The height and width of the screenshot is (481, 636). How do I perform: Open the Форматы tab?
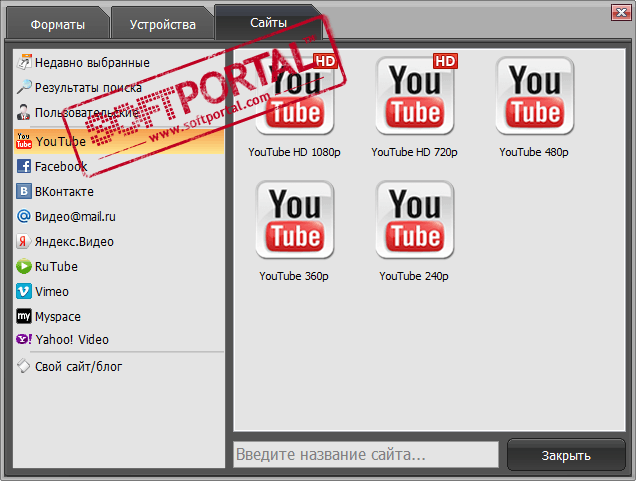[58, 24]
